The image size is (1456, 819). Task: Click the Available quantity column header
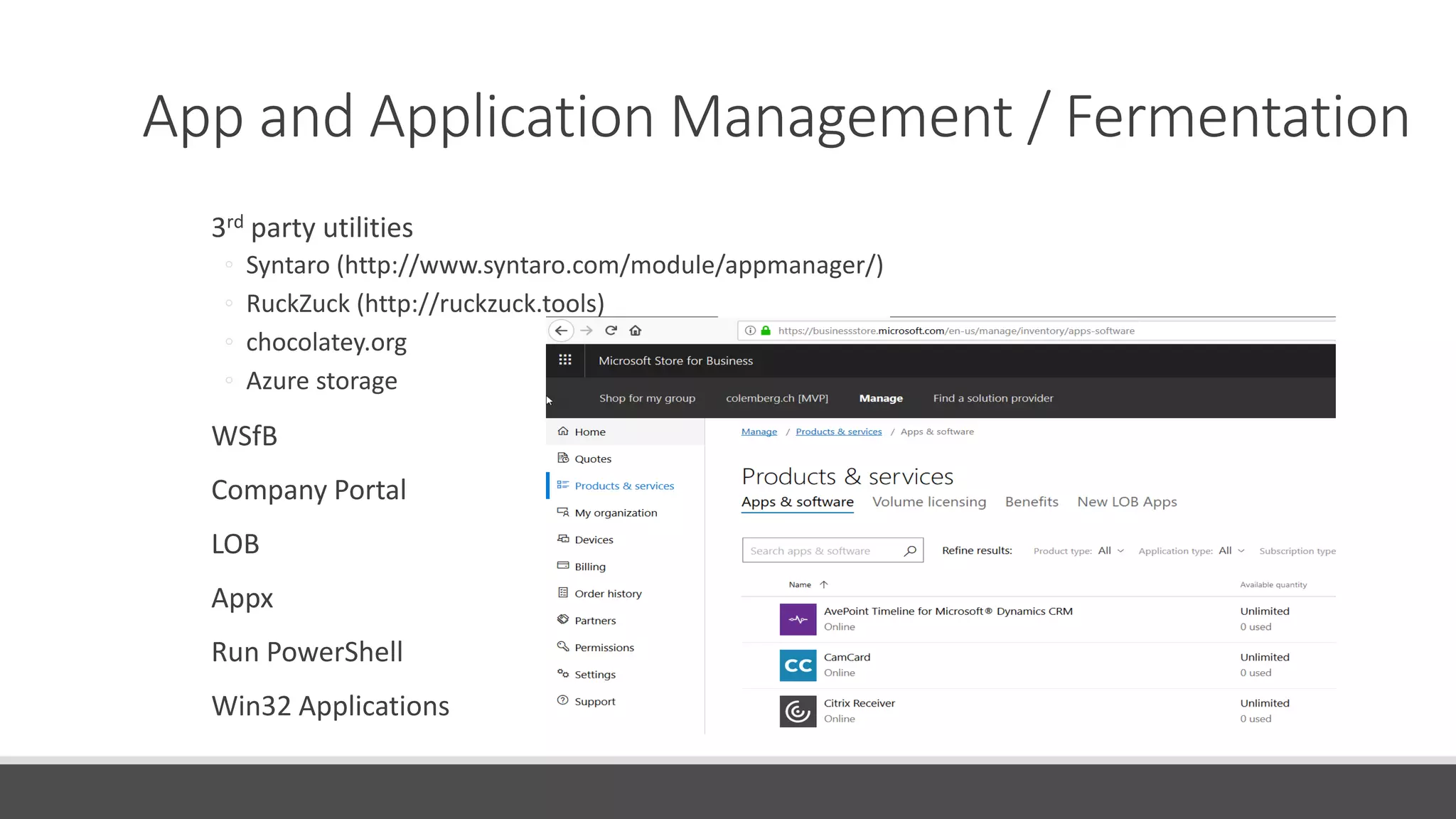(x=1273, y=585)
